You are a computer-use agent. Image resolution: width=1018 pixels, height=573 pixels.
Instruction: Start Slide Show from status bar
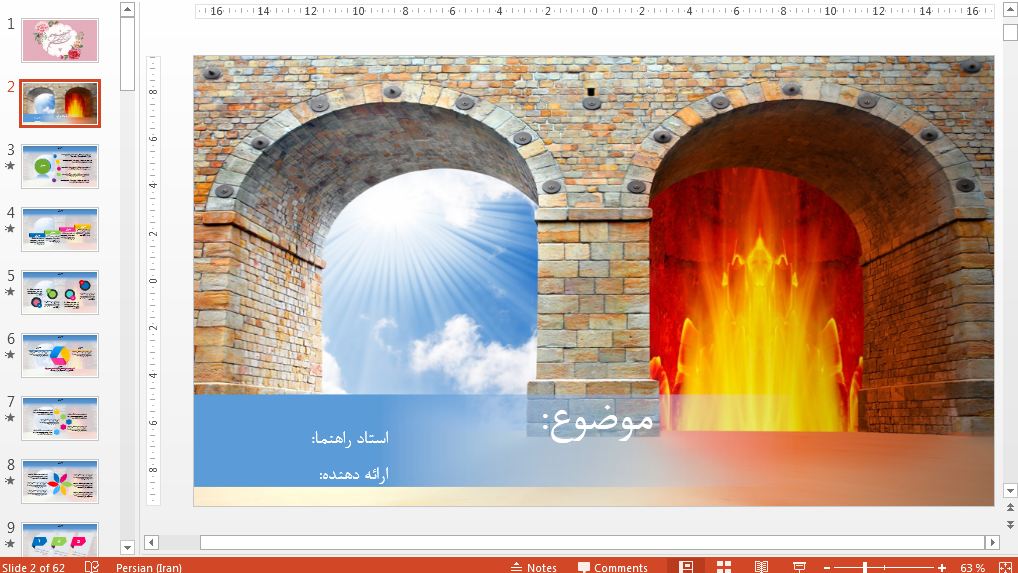point(799,567)
